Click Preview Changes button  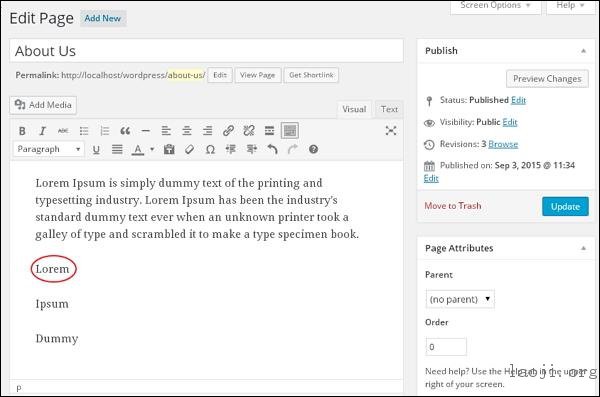point(547,79)
